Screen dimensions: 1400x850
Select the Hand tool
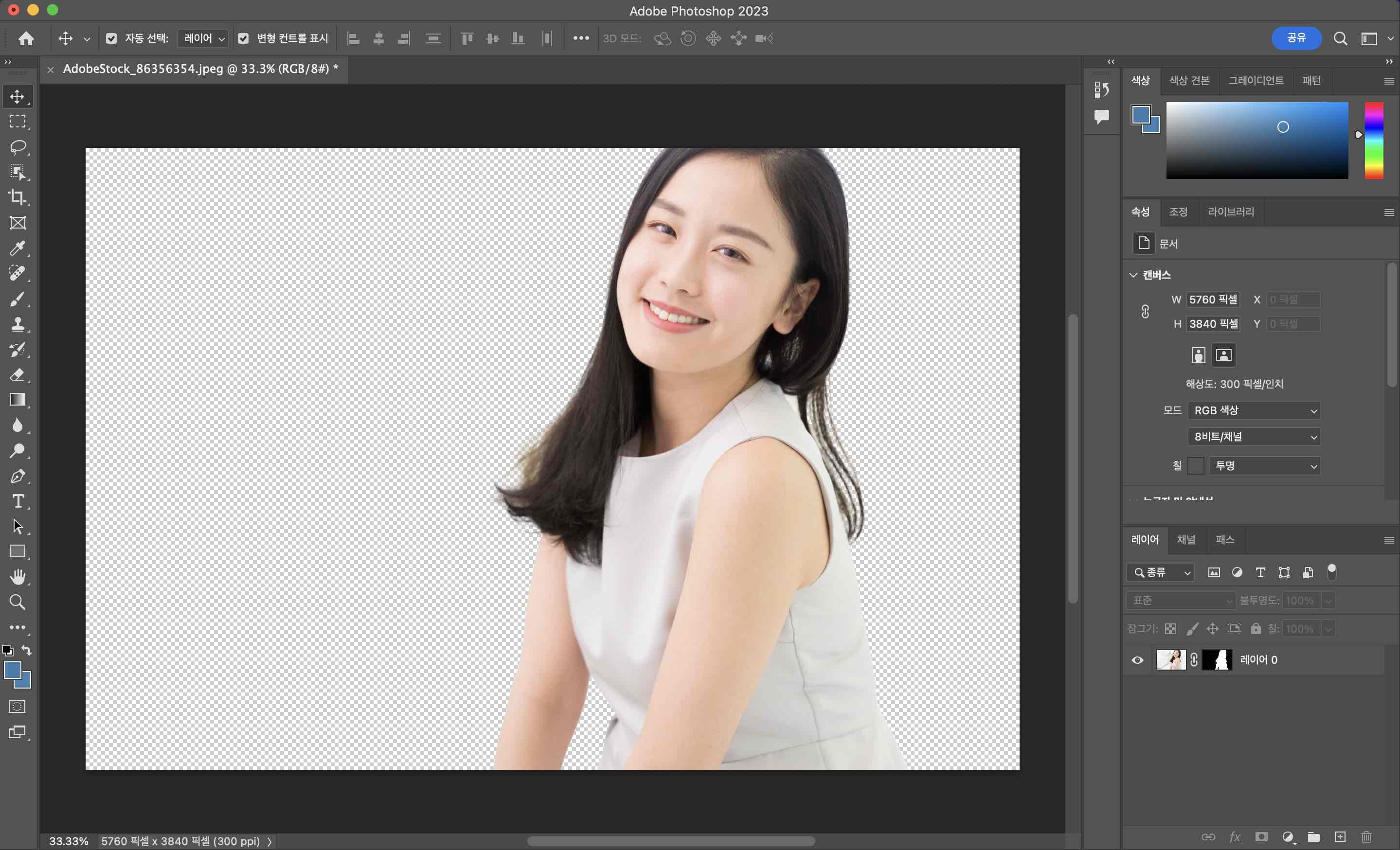point(18,577)
